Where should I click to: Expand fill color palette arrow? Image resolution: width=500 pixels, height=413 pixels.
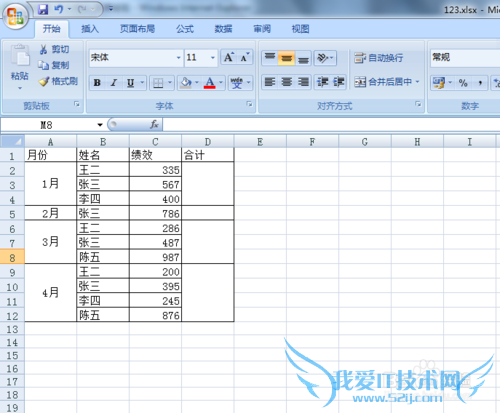(x=197, y=82)
